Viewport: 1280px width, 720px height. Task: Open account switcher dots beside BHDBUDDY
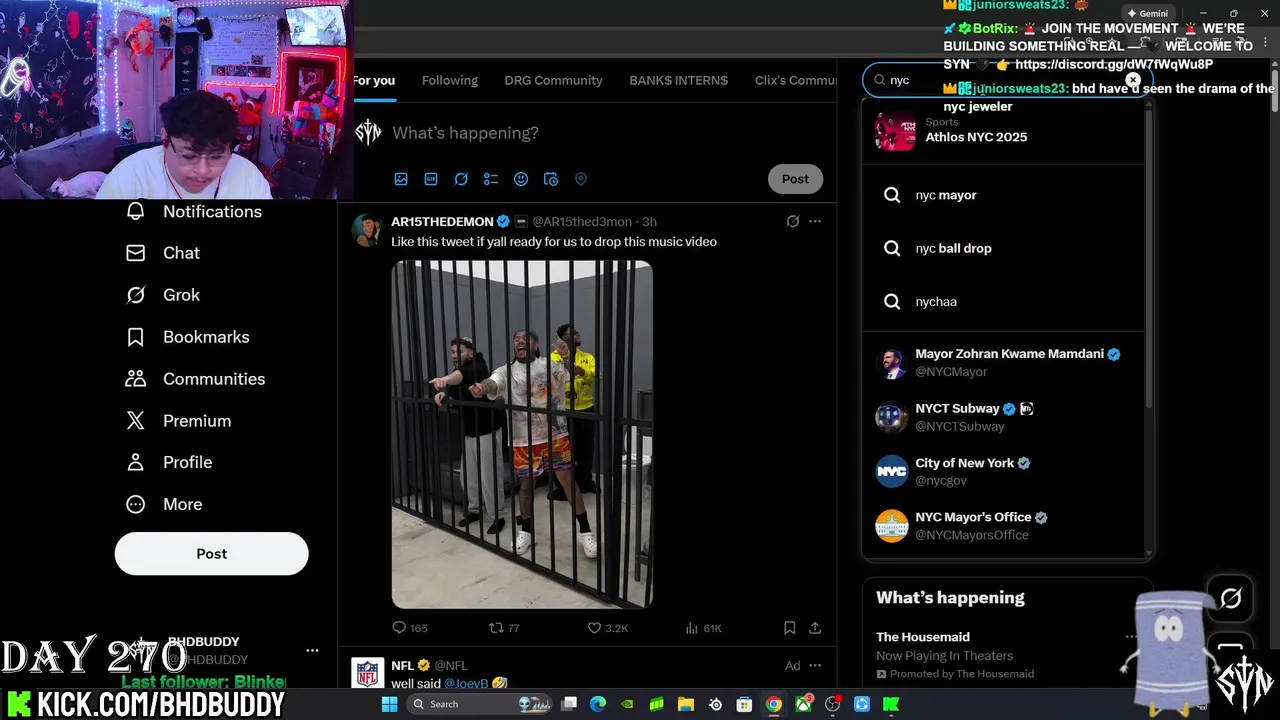312,650
